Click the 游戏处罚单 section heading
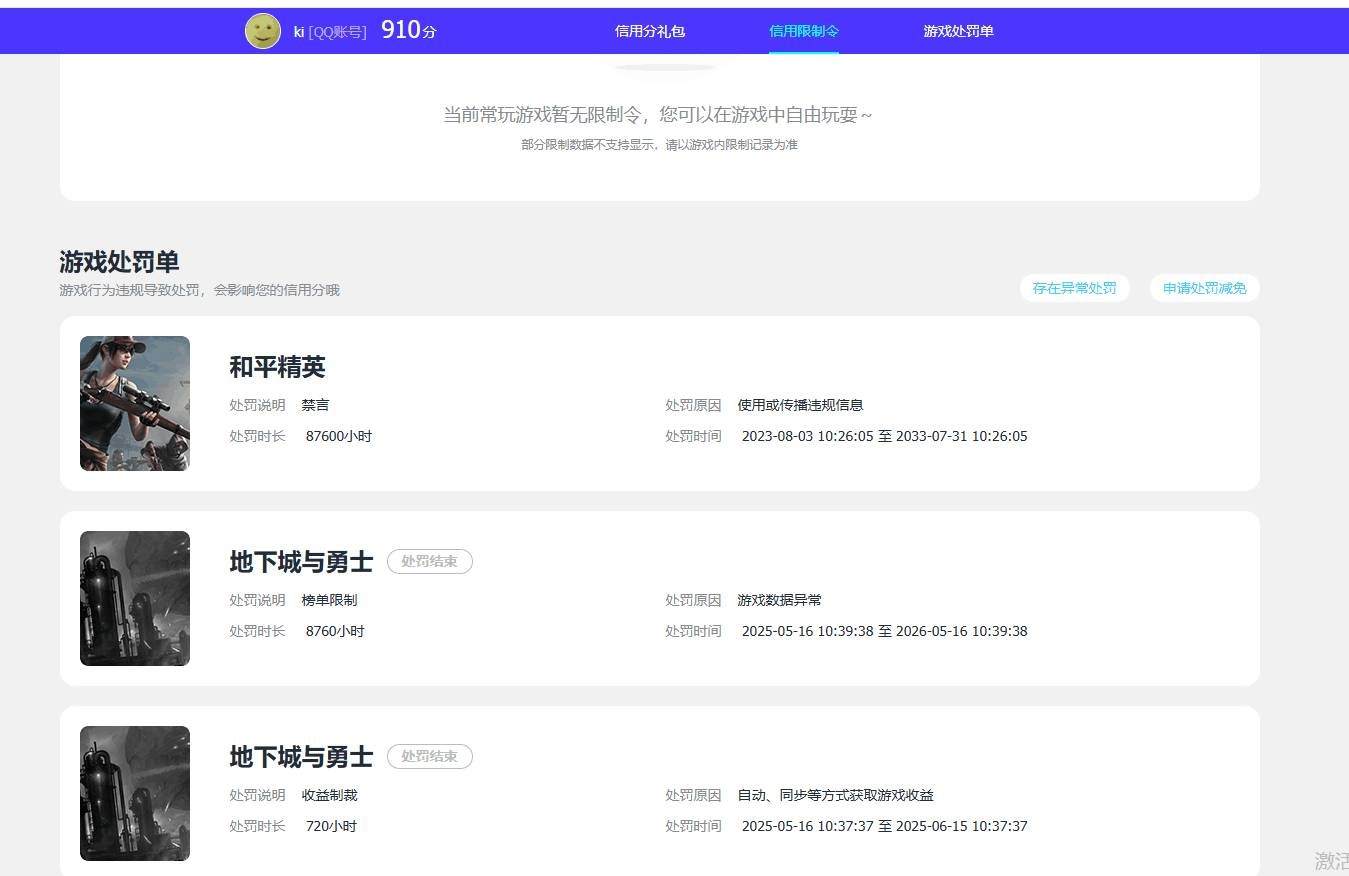 pos(119,262)
